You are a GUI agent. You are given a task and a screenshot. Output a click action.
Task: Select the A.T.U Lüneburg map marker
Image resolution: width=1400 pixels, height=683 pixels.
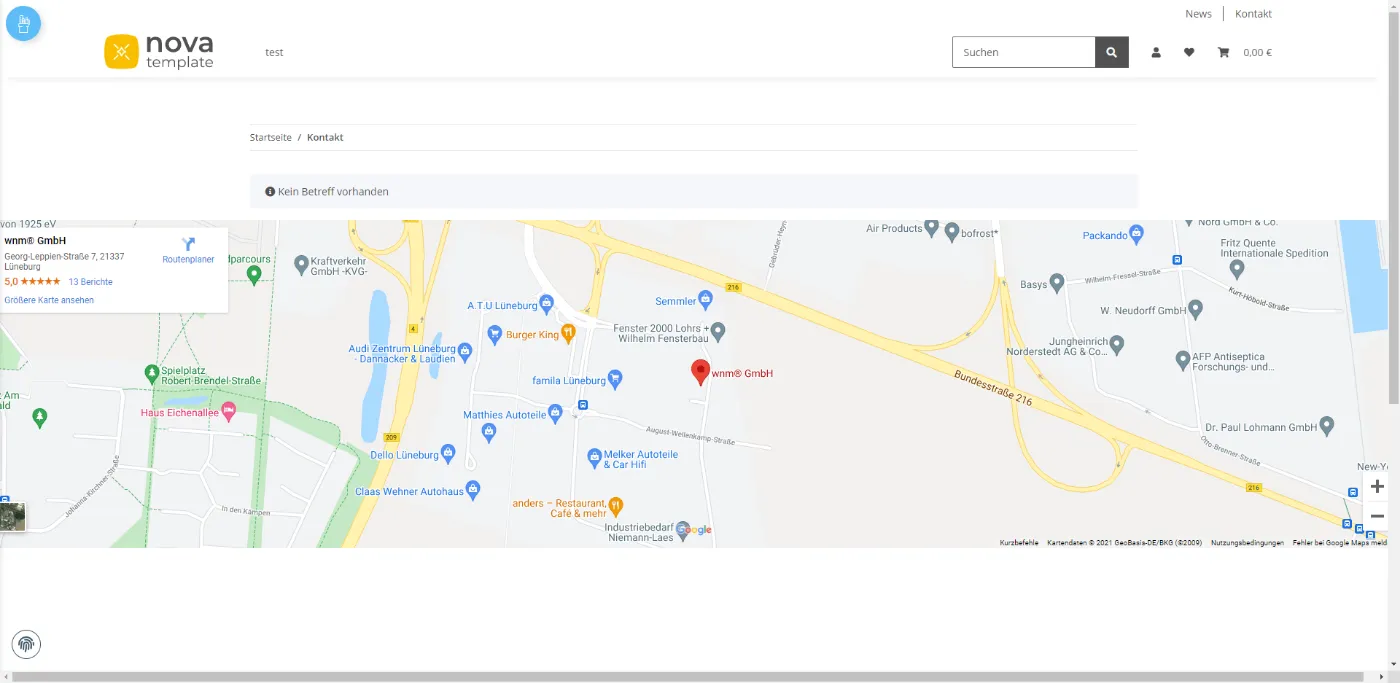click(546, 303)
